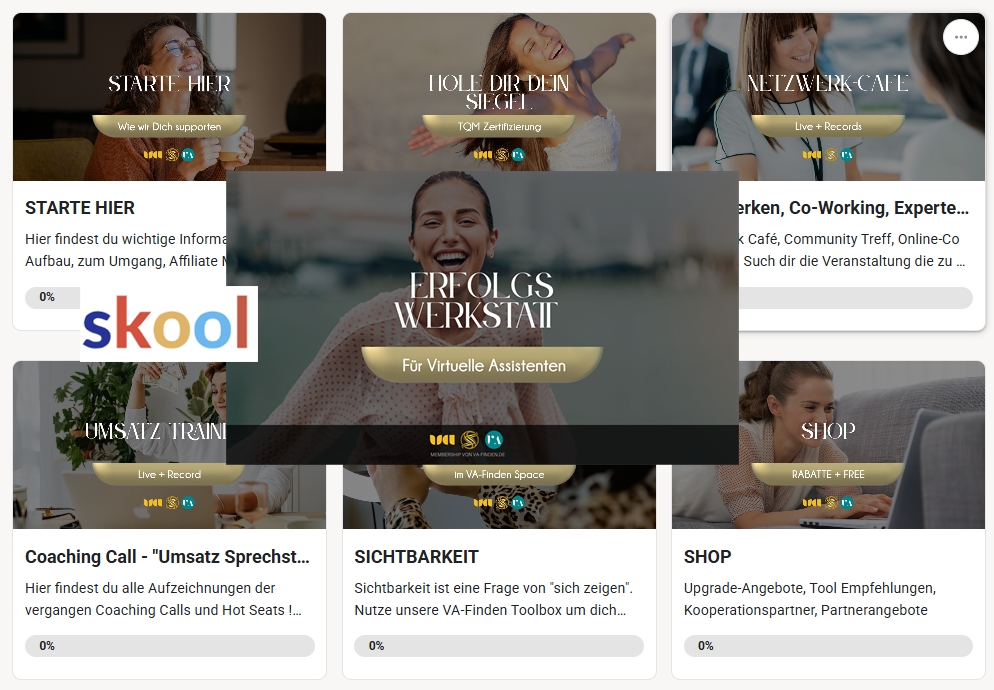
Task: Click the SHOP card progress bar
Action: (x=828, y=646)
